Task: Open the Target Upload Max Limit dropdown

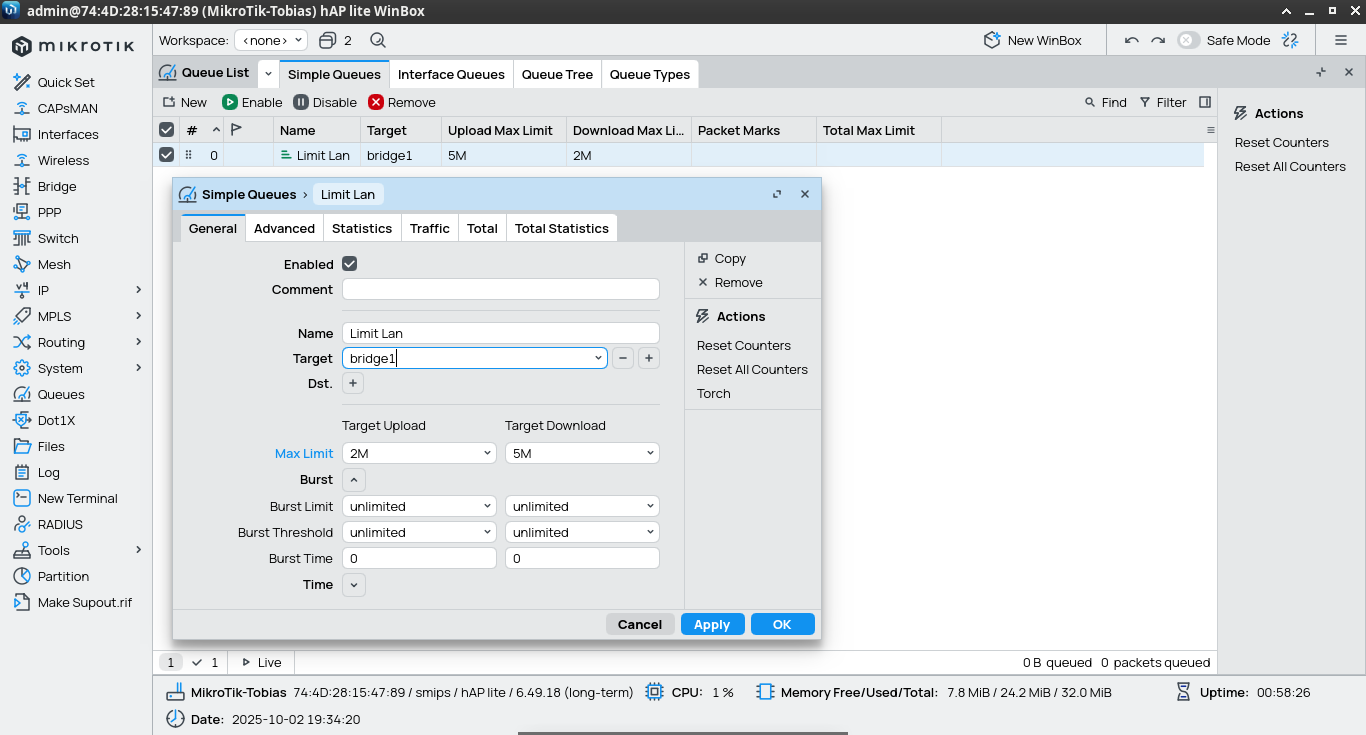Action: (419, 453)
